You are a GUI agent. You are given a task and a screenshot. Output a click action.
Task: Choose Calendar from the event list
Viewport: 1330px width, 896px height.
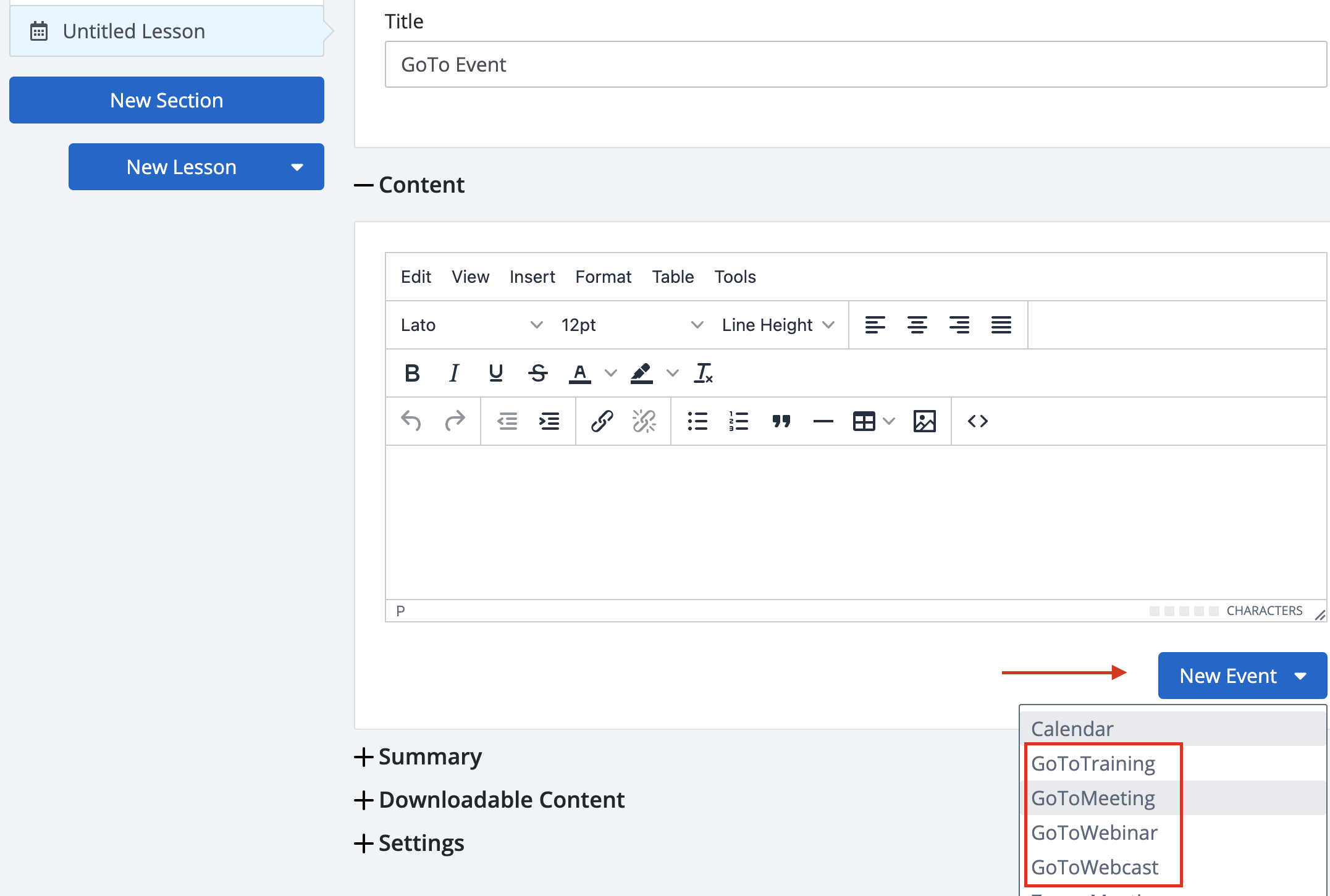tap(1172, 729)
